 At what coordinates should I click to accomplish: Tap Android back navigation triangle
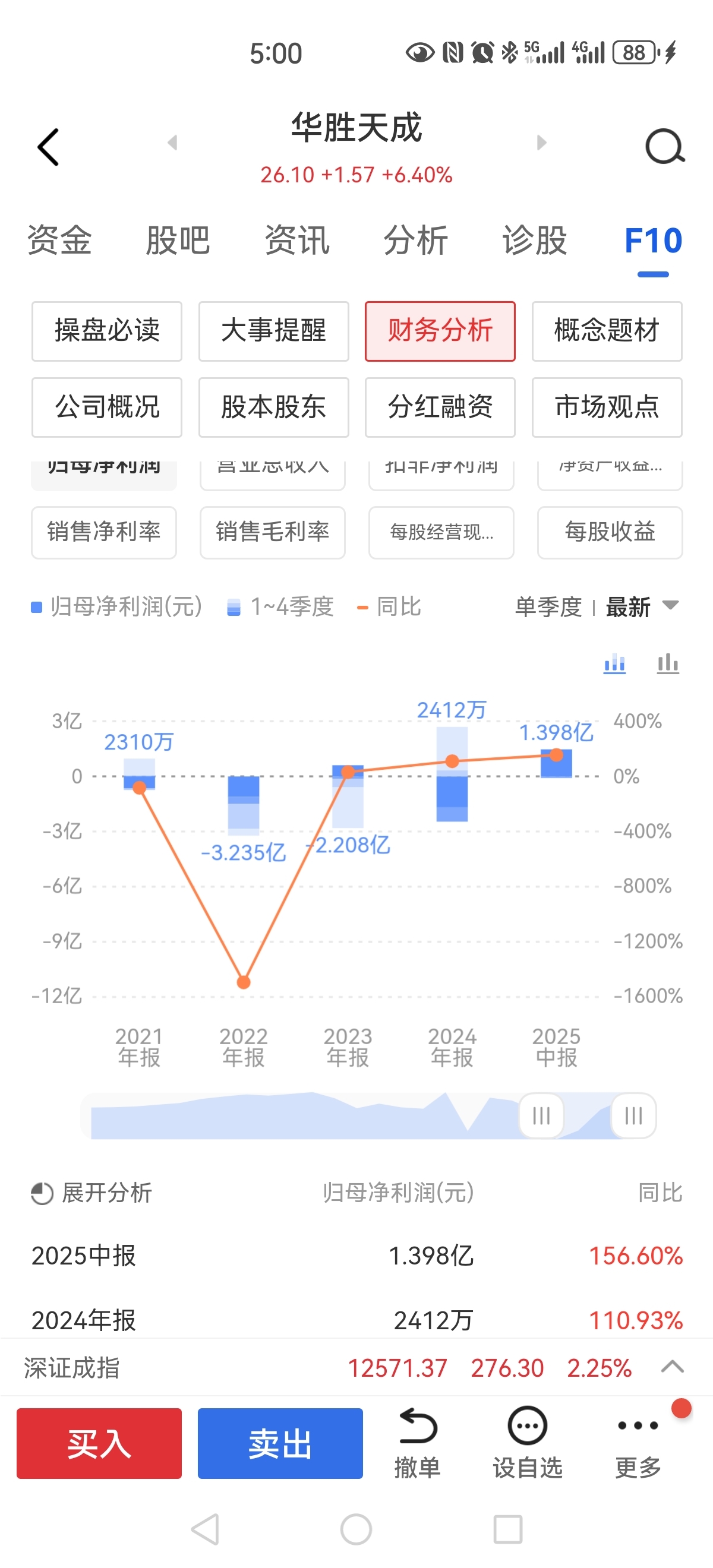[205, 1529]
